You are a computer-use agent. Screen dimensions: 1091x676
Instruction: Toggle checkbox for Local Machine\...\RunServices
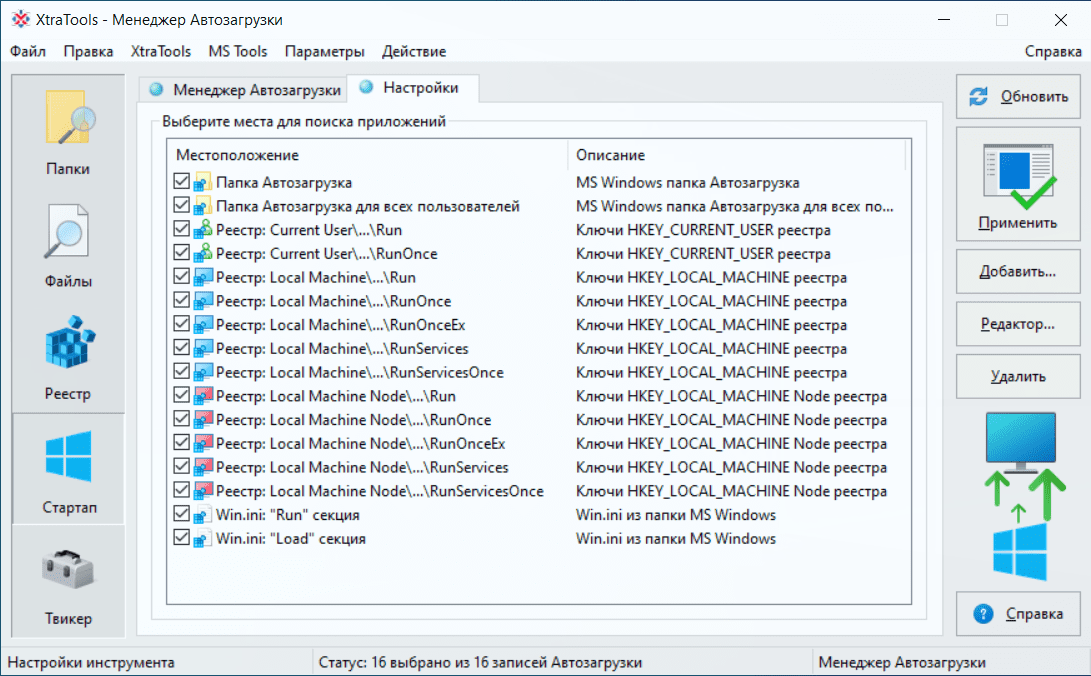(181, 348)
